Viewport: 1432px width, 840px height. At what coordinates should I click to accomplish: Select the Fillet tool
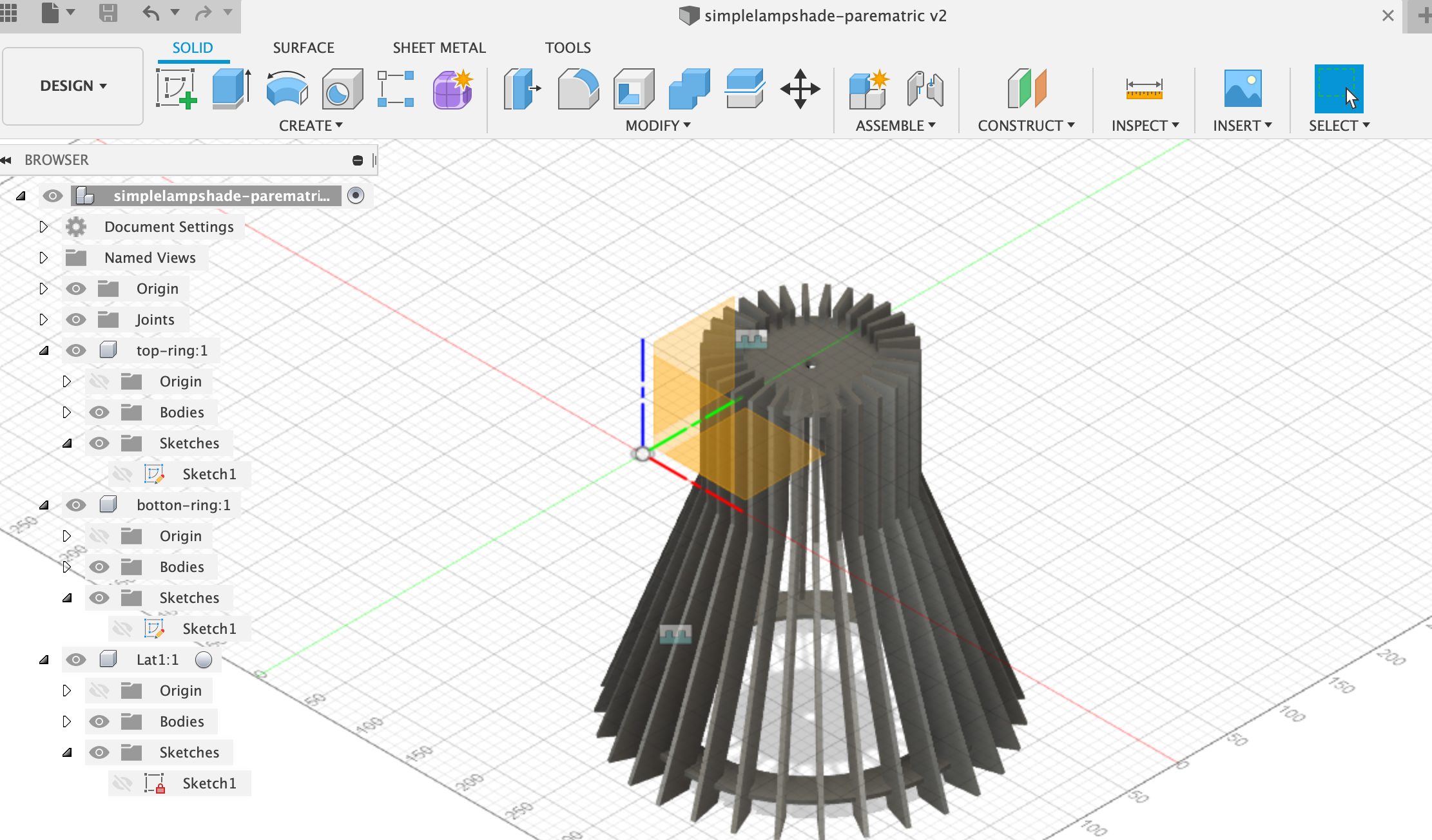coord(578,88)
